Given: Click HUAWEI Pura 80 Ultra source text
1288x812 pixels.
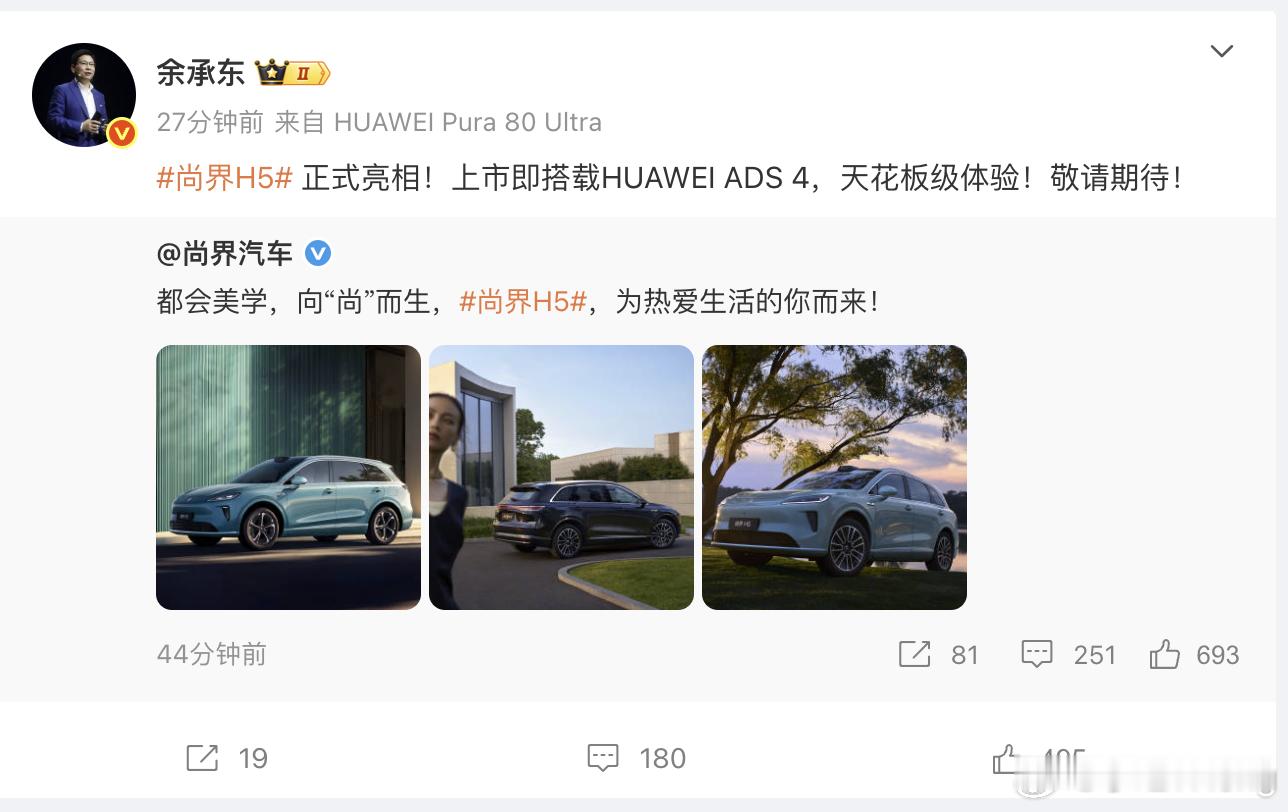Looking at the screenshot, I should (x=467, y=122).
